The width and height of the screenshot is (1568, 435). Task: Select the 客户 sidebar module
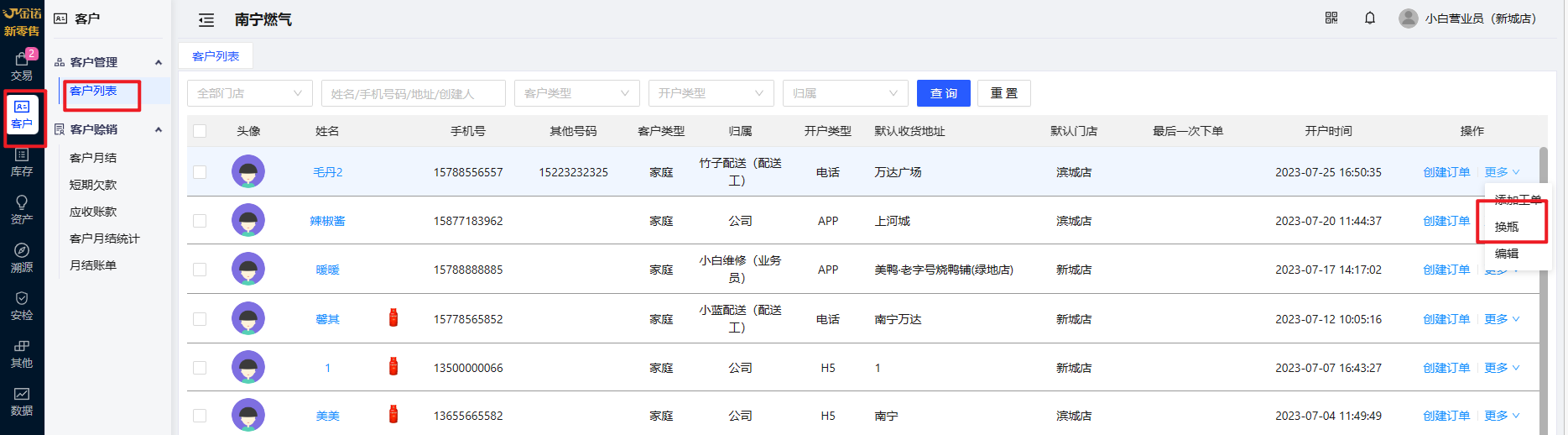click(22, 115)
